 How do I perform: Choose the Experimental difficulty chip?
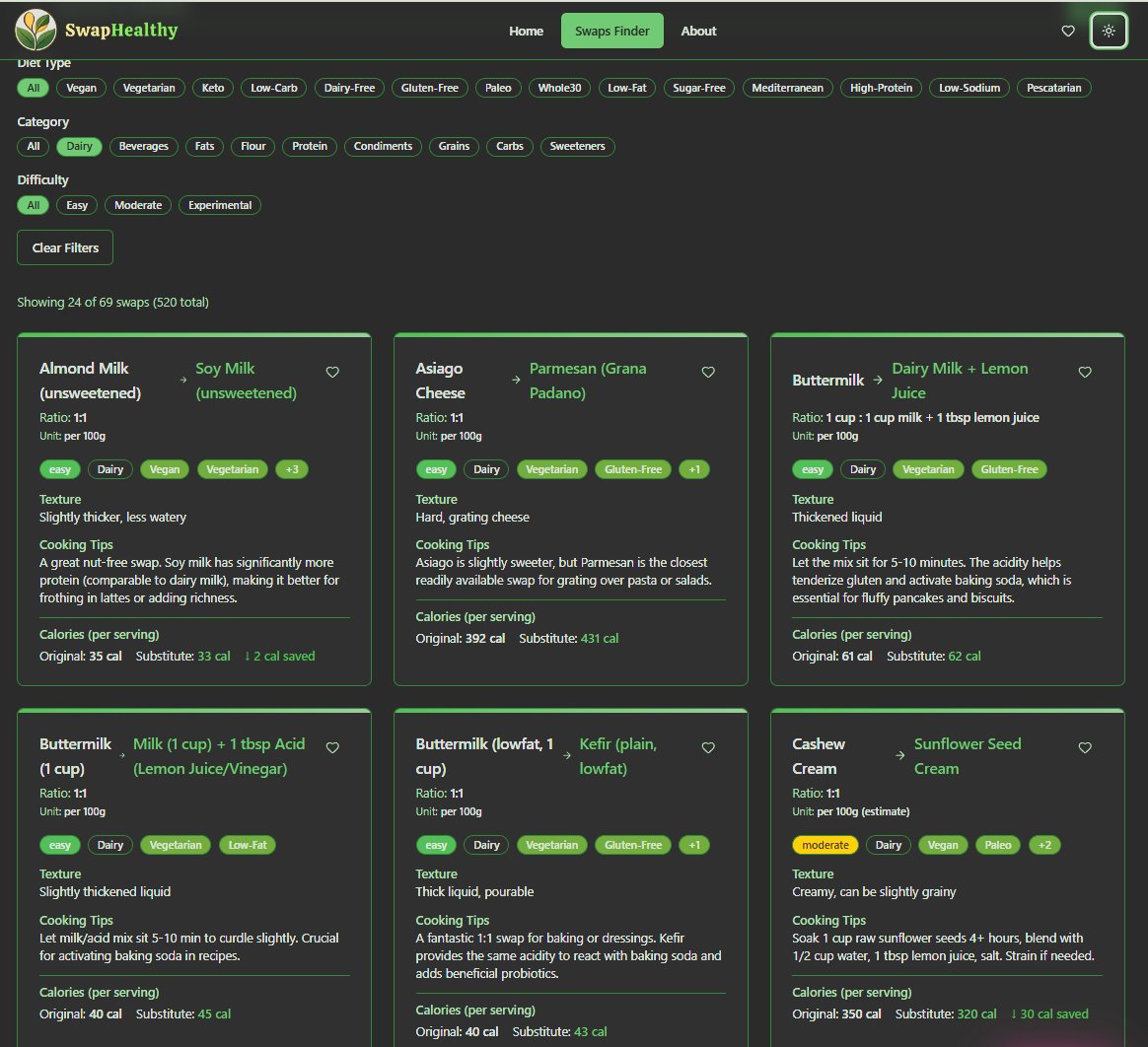(220, 206)
